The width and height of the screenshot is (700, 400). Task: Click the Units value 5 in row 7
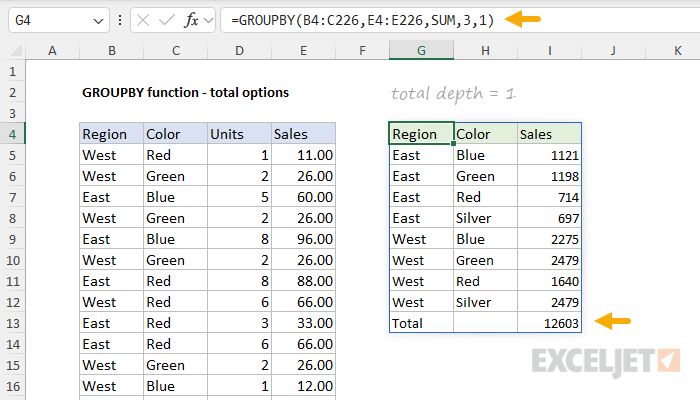(x=239, y=197)
